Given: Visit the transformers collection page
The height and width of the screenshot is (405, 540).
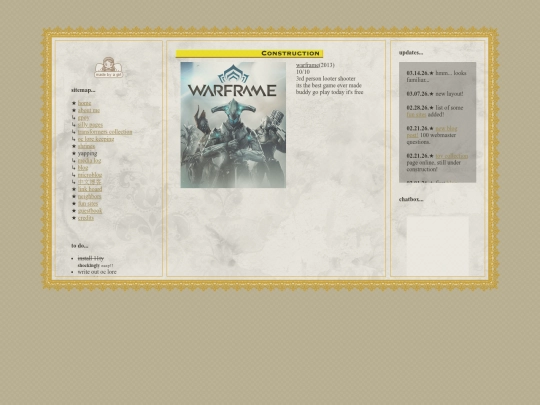Looking at the screenshot, I should 105,132.
